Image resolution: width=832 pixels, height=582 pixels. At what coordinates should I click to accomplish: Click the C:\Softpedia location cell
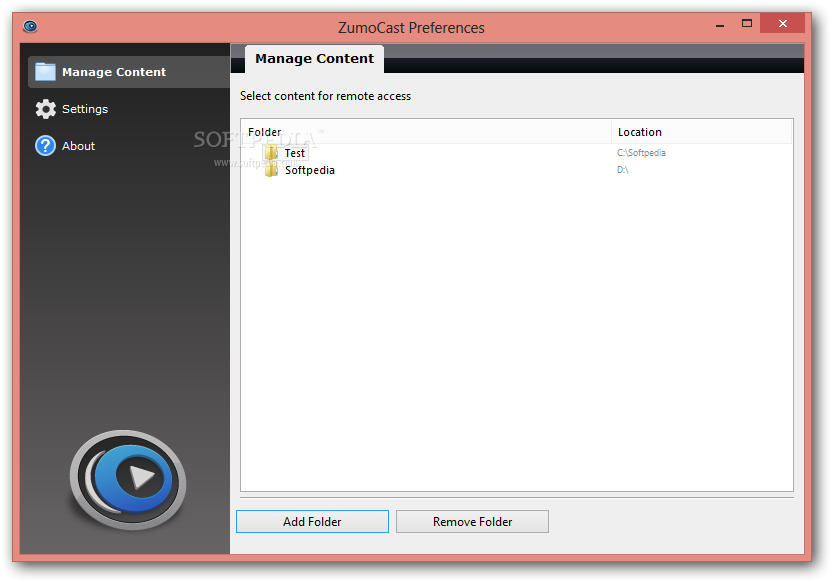pyautogui.click(x=641, y=153)
